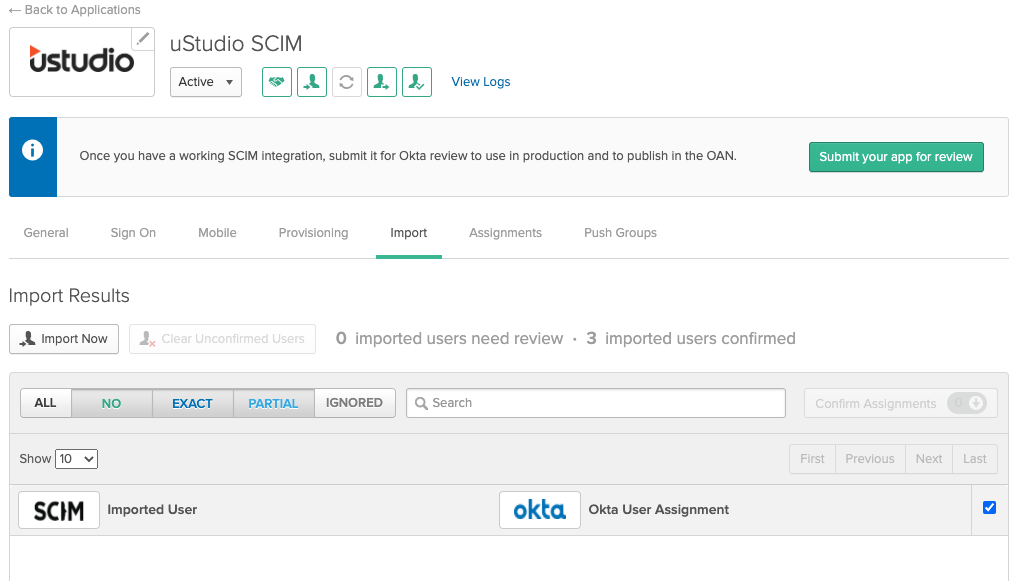This screenshot has height=581, width=1024.
Task: Open the Mobile tab
Action: click(217, 233)
